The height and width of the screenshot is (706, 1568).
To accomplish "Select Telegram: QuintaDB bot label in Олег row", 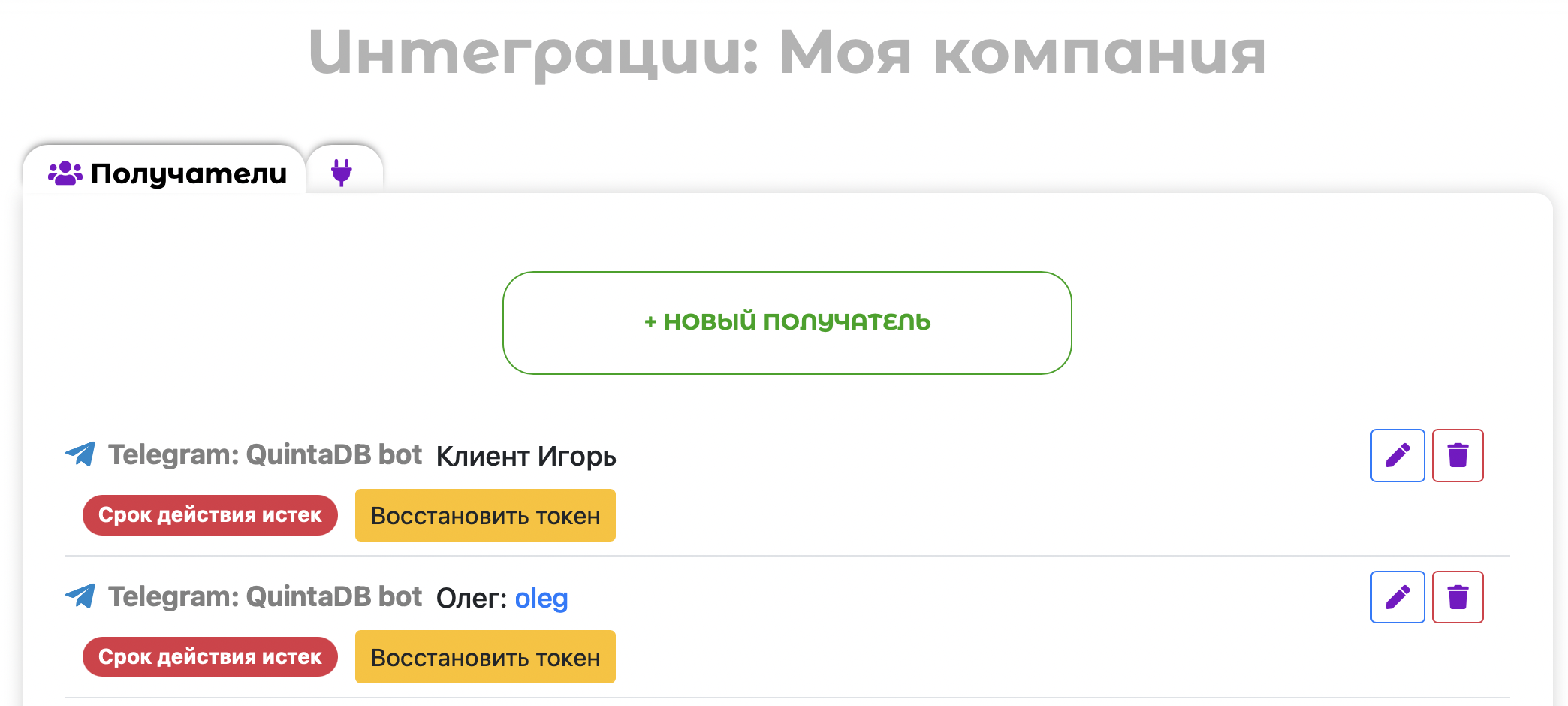I will click(265, 597).
